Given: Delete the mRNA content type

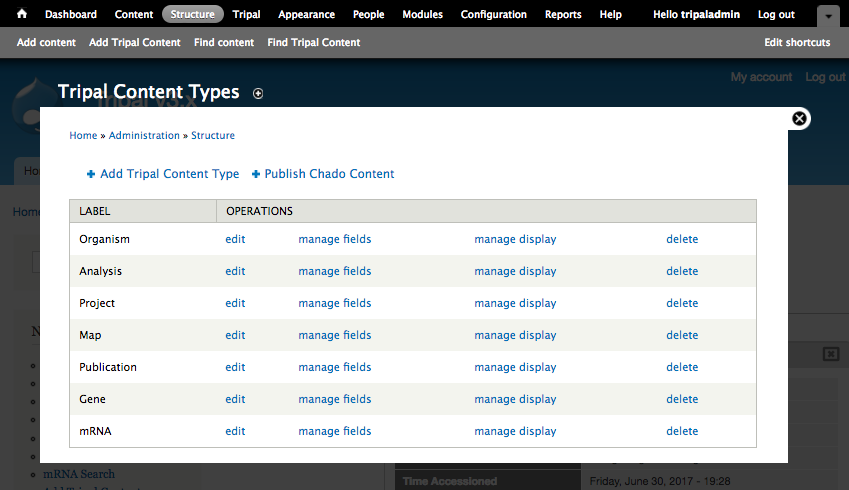Looking at the screenshot, I should coord(682,431).
